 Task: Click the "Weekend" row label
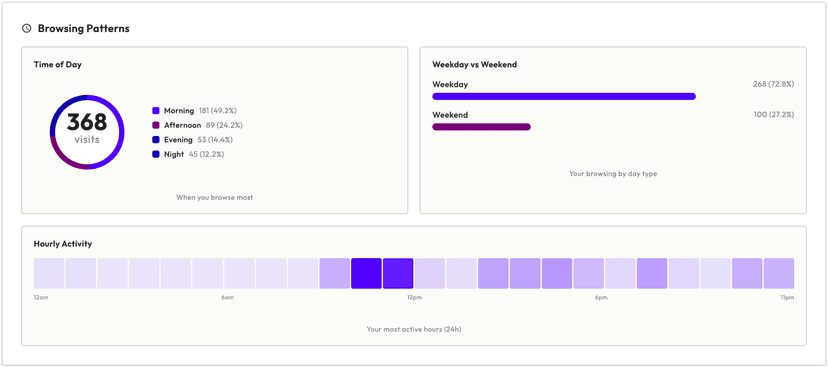click(450, 115)
